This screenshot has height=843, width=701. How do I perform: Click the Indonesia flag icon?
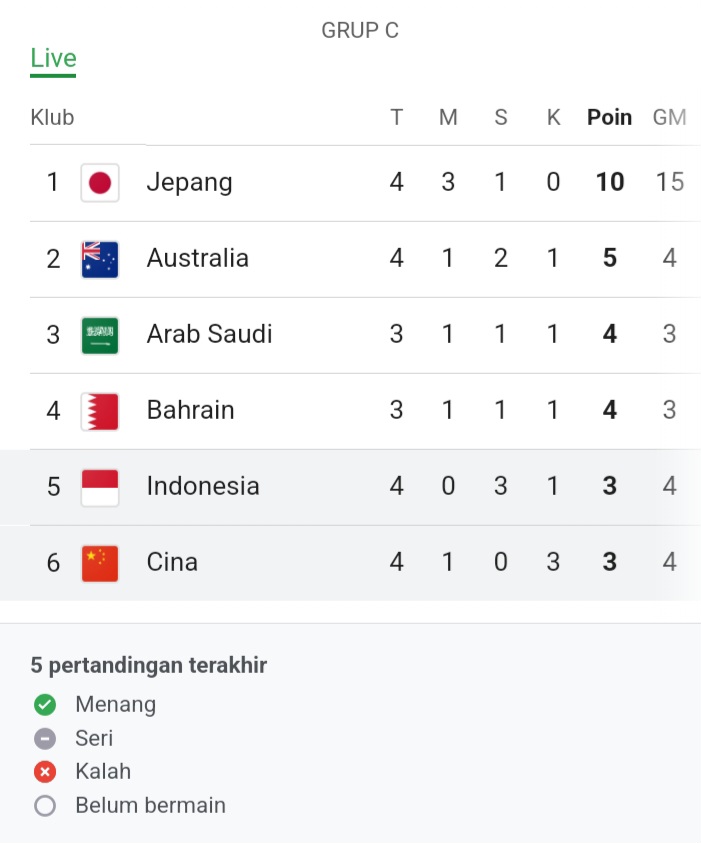click(100, 486)
